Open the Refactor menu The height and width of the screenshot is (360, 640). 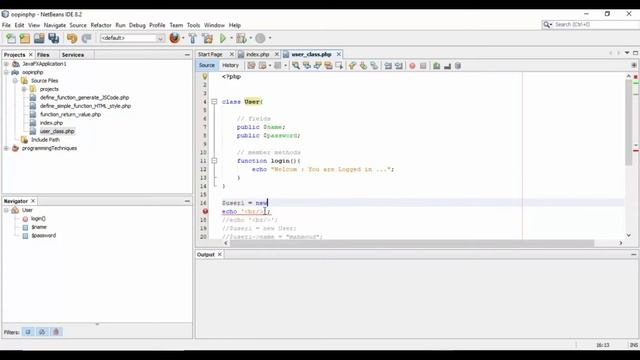tap(101, 25)
